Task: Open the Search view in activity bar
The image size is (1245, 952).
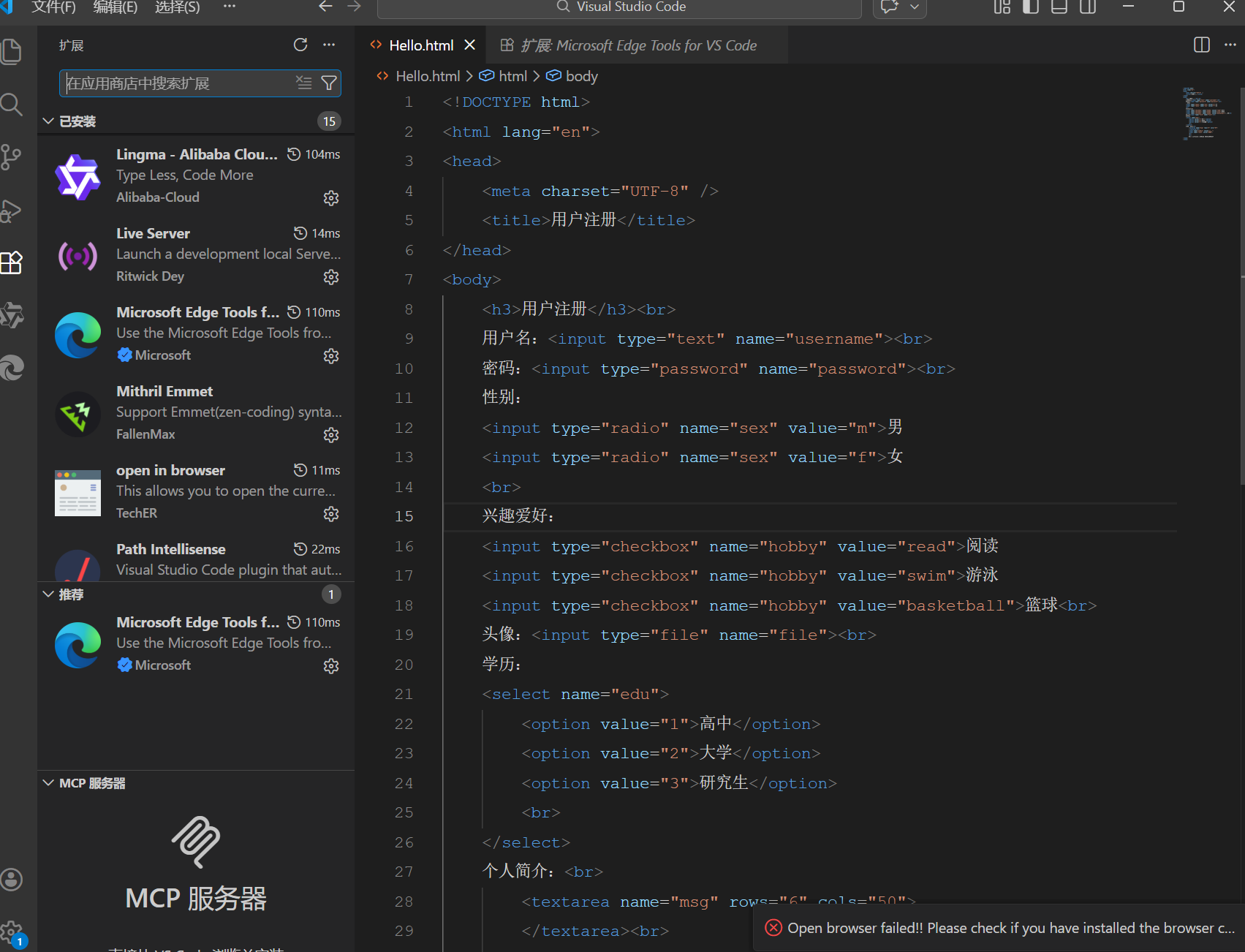Action: click(12, 105)
